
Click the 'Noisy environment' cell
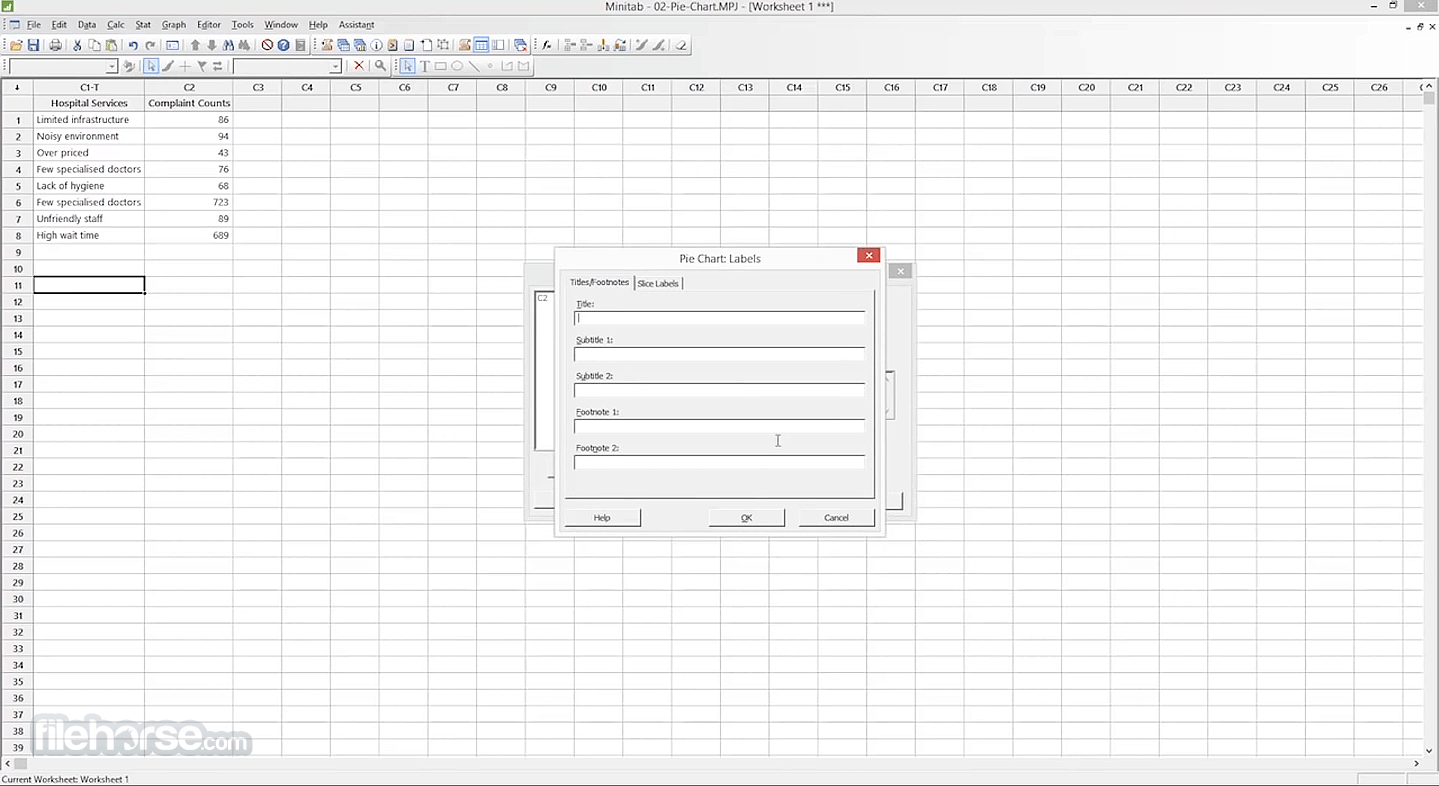[x=89, y=136]
